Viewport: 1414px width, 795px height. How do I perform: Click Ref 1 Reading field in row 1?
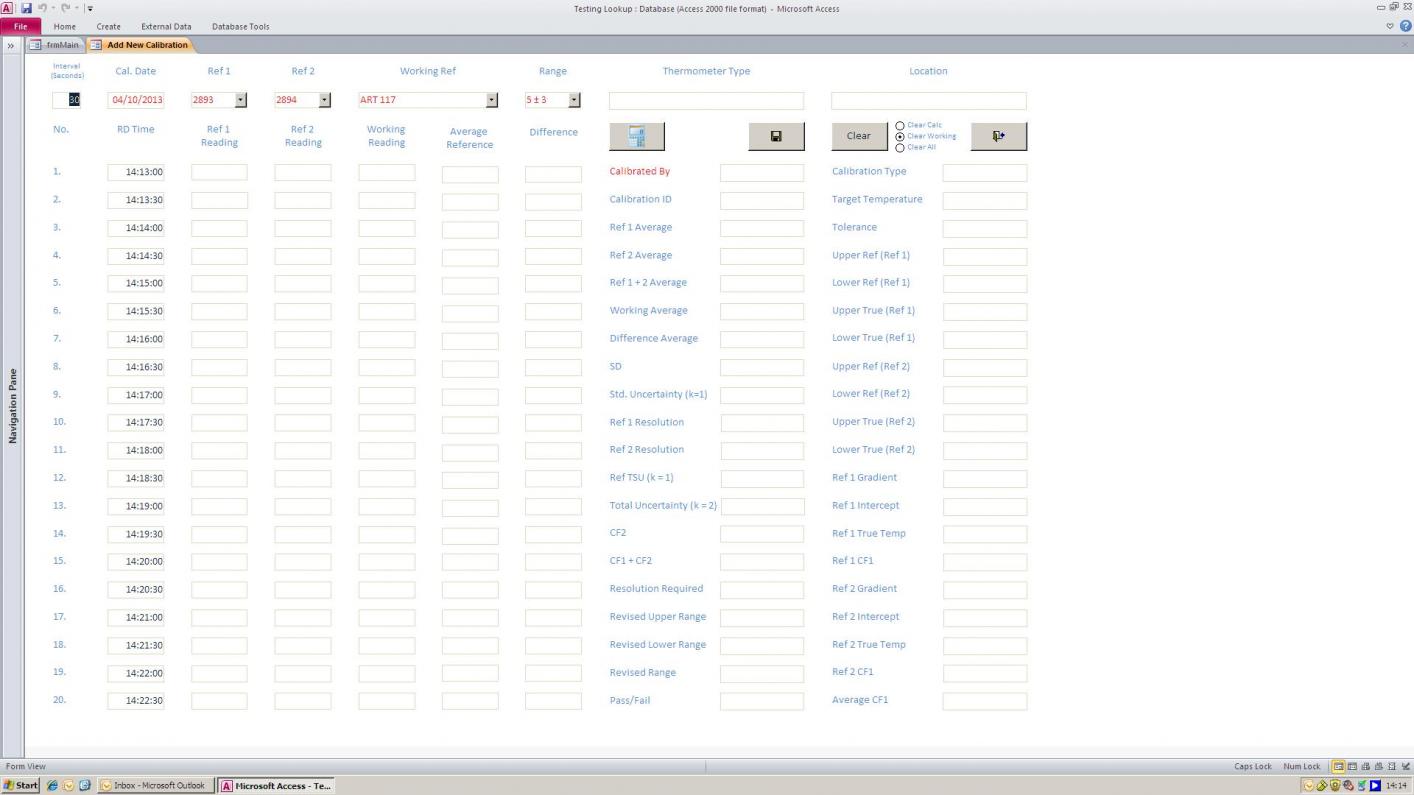click(219, 172)
